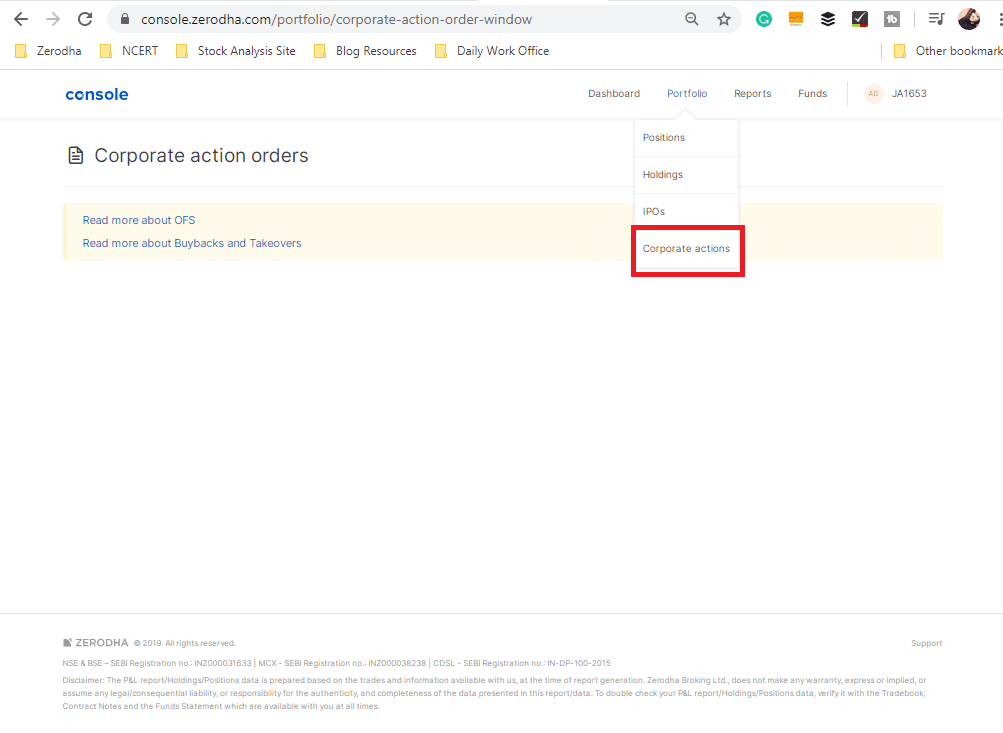Viewport: 1003px width, 733px height.
Task: Click the padlock icon in address bar
Action: coord(125,19)
